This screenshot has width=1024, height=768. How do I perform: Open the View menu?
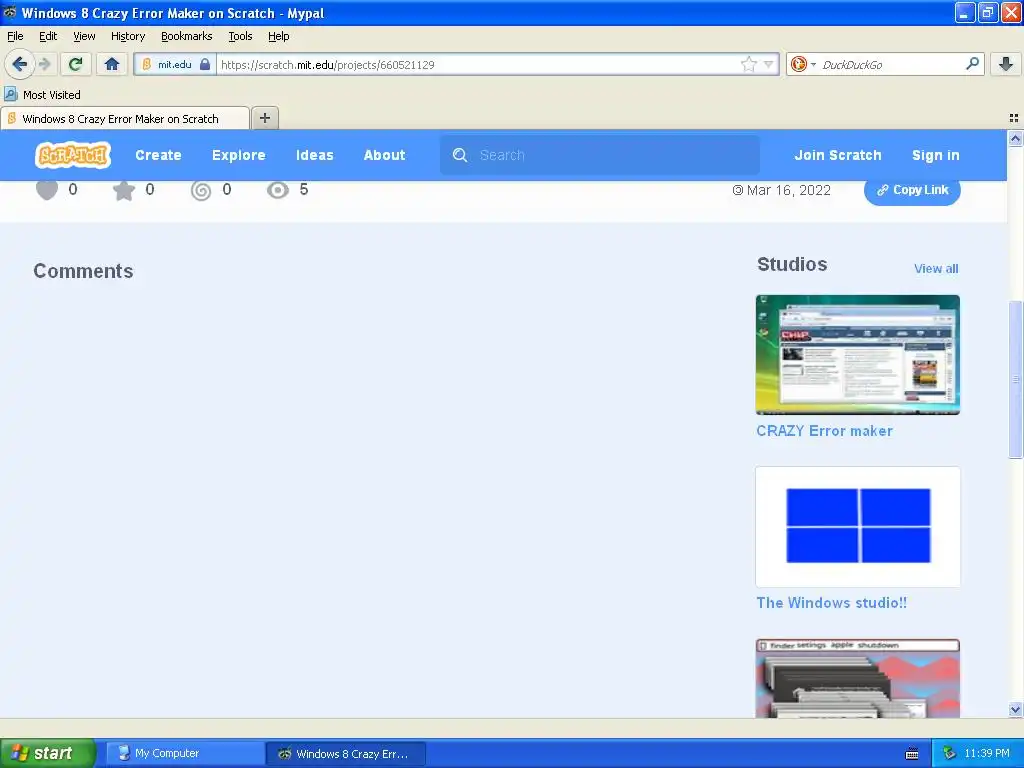[x=84, y=36]
